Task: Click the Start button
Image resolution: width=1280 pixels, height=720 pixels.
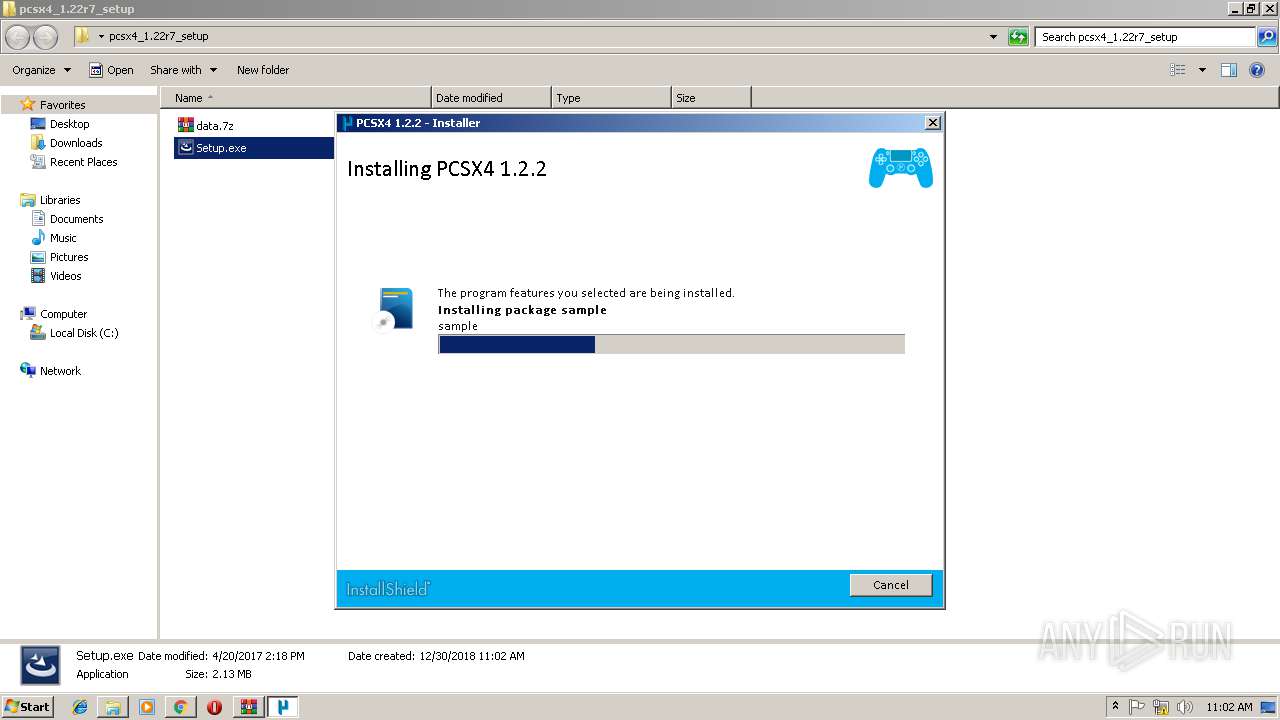Action: [x=27, y=706]
